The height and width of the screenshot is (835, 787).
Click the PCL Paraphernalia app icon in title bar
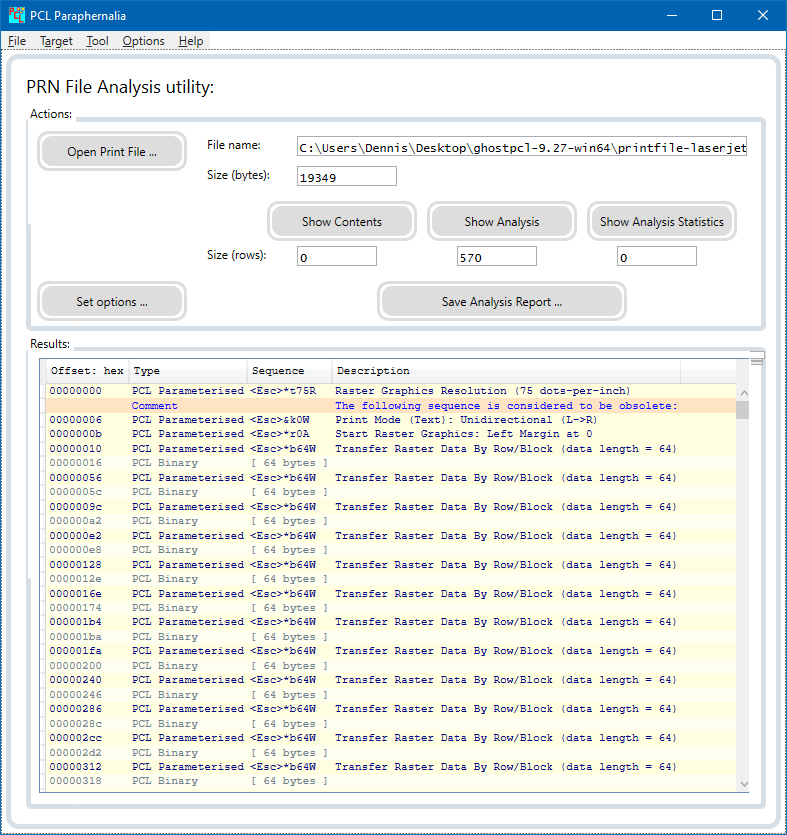(x=17, y=15)
